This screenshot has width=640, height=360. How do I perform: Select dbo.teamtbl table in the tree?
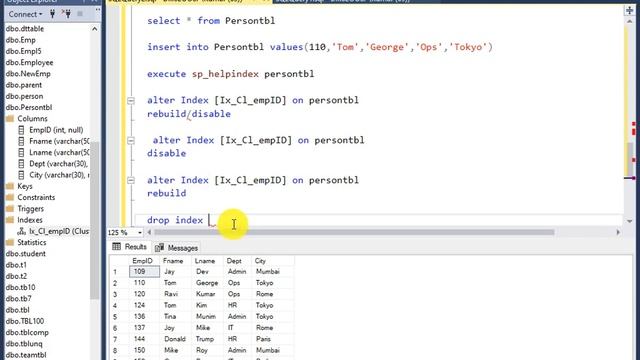[26, 355]
